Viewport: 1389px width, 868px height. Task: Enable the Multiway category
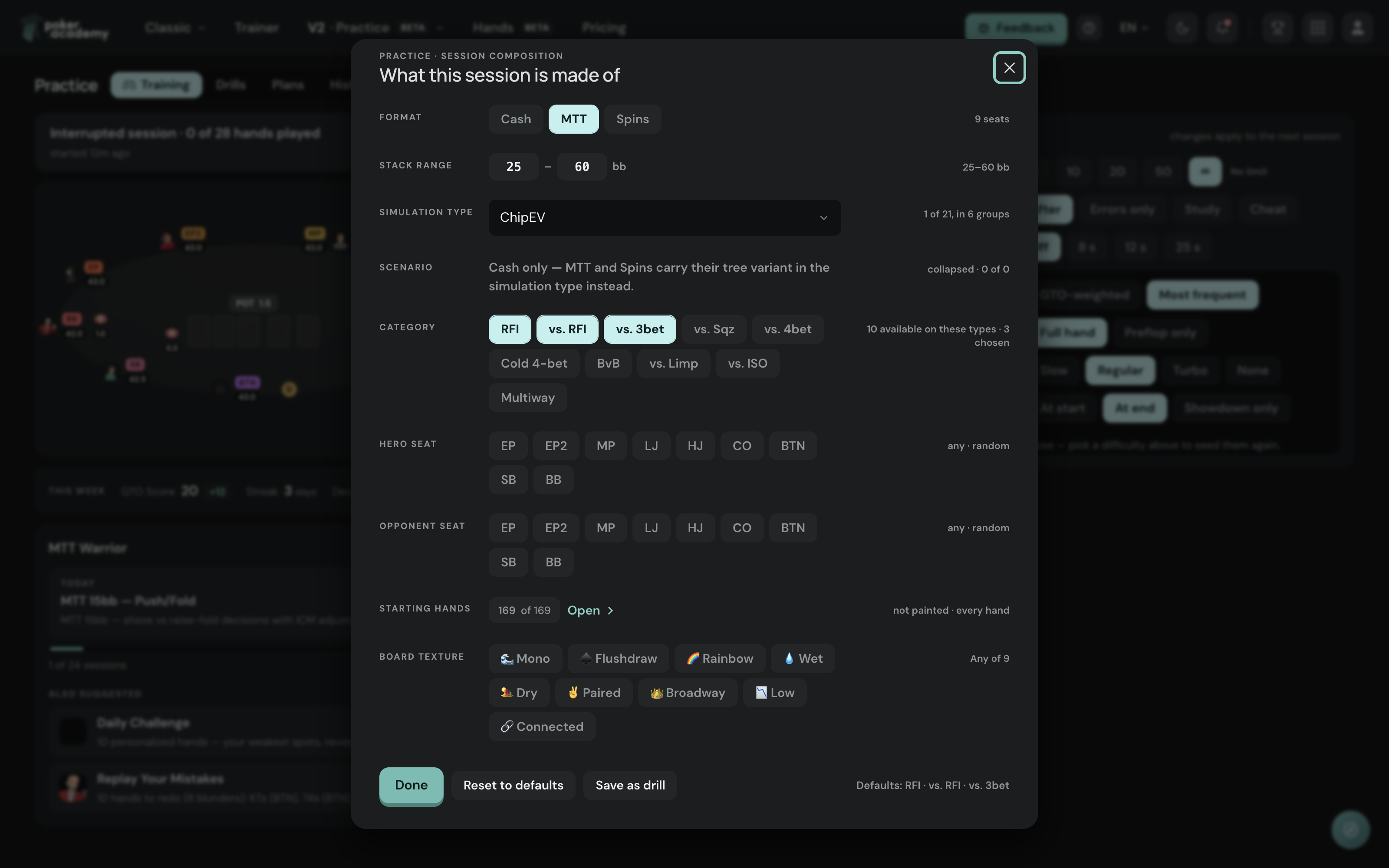click(x=527, y=398)
